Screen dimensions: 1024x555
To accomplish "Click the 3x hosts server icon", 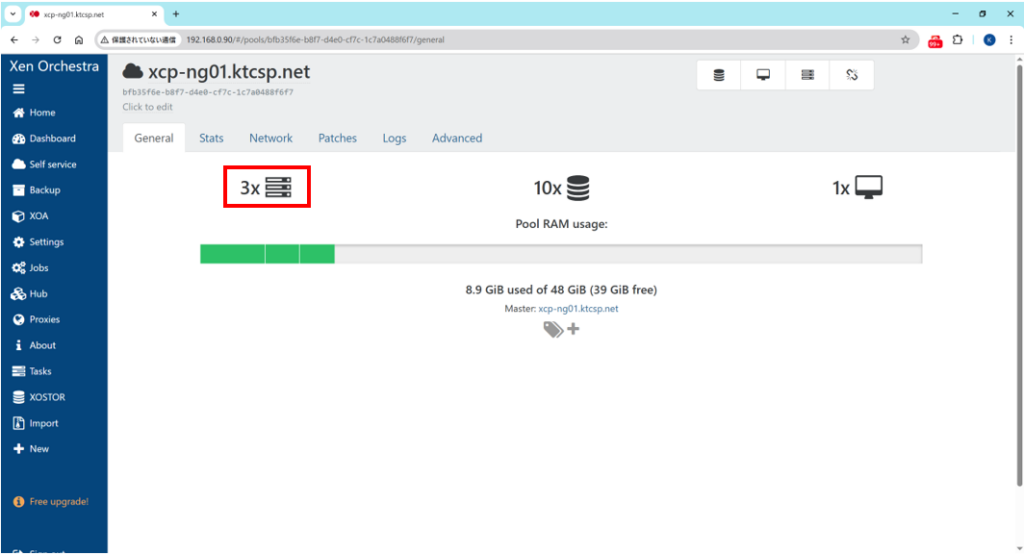I will tap(277, 187).
